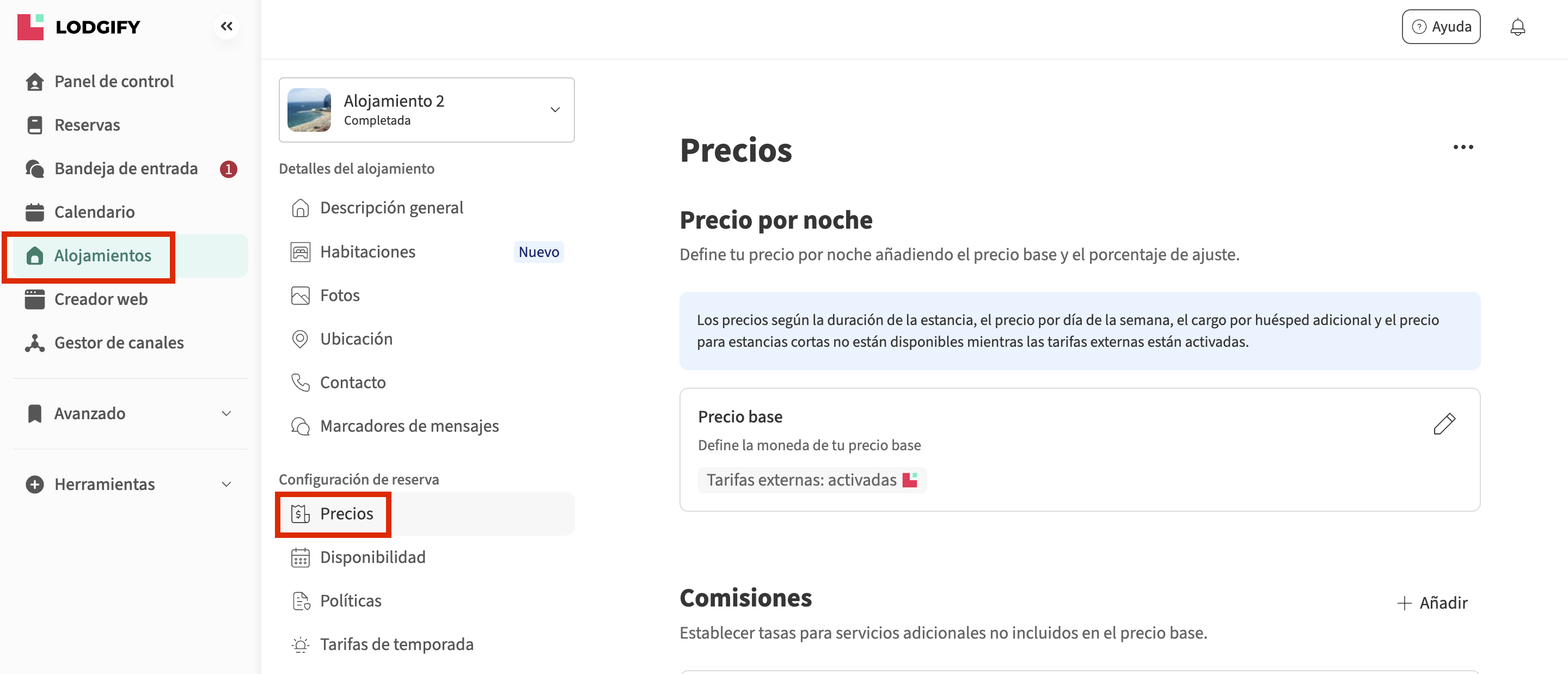The image size is (1568, 674).
Task: Open the Políticas section
Action: tap(351, 601)
